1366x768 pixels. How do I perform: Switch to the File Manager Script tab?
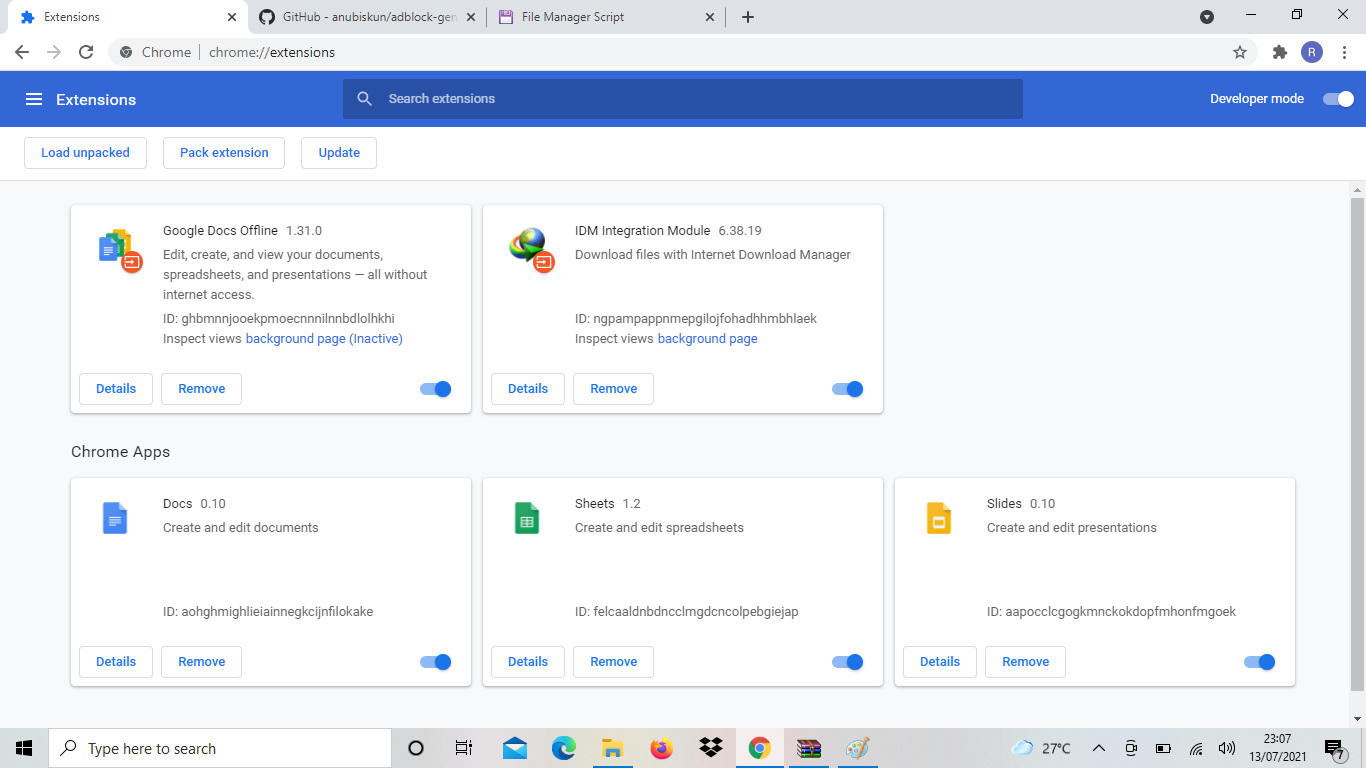[606, 17]
